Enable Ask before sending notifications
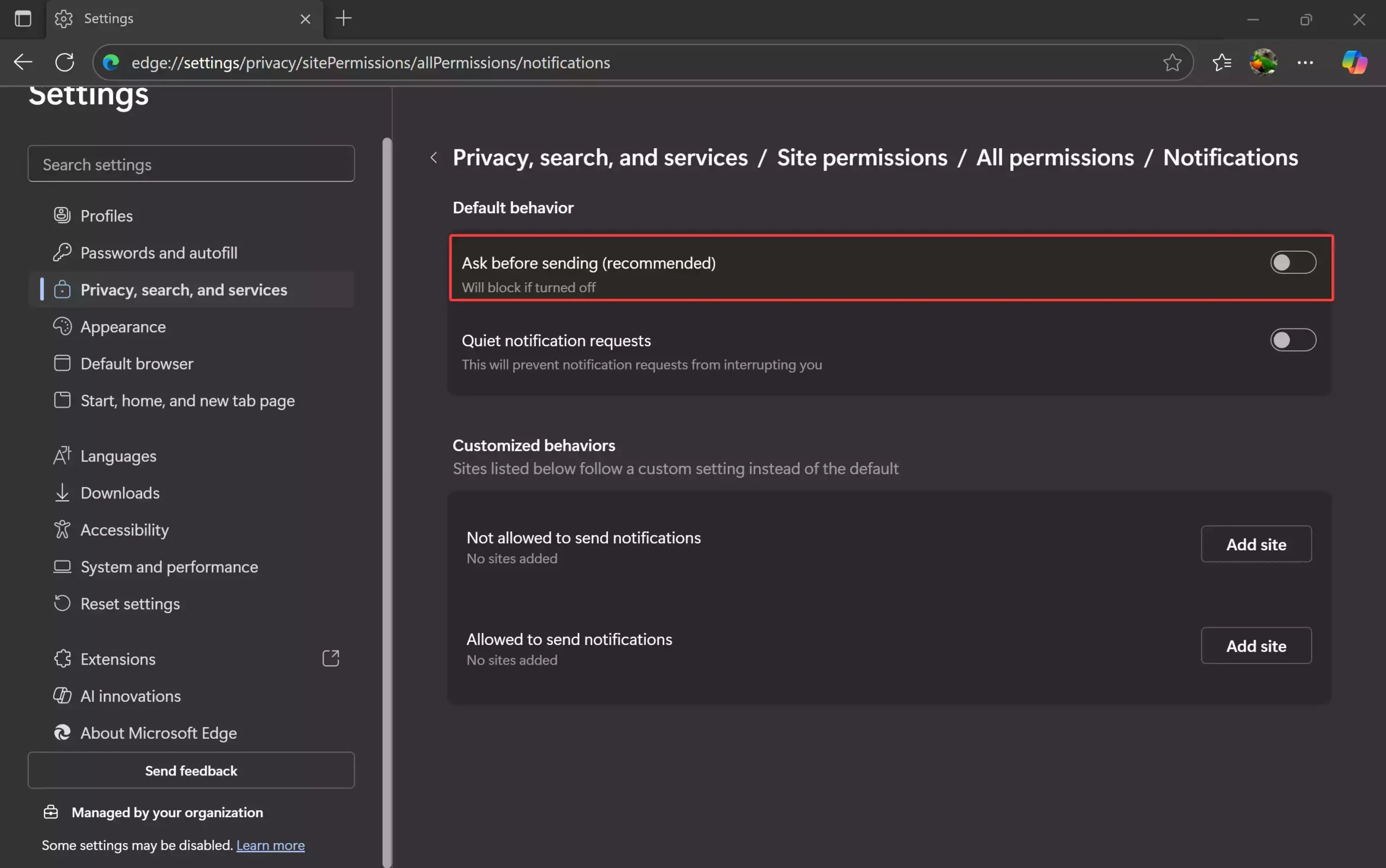This screenshot has height=868, width=1386. point(1292,262)
